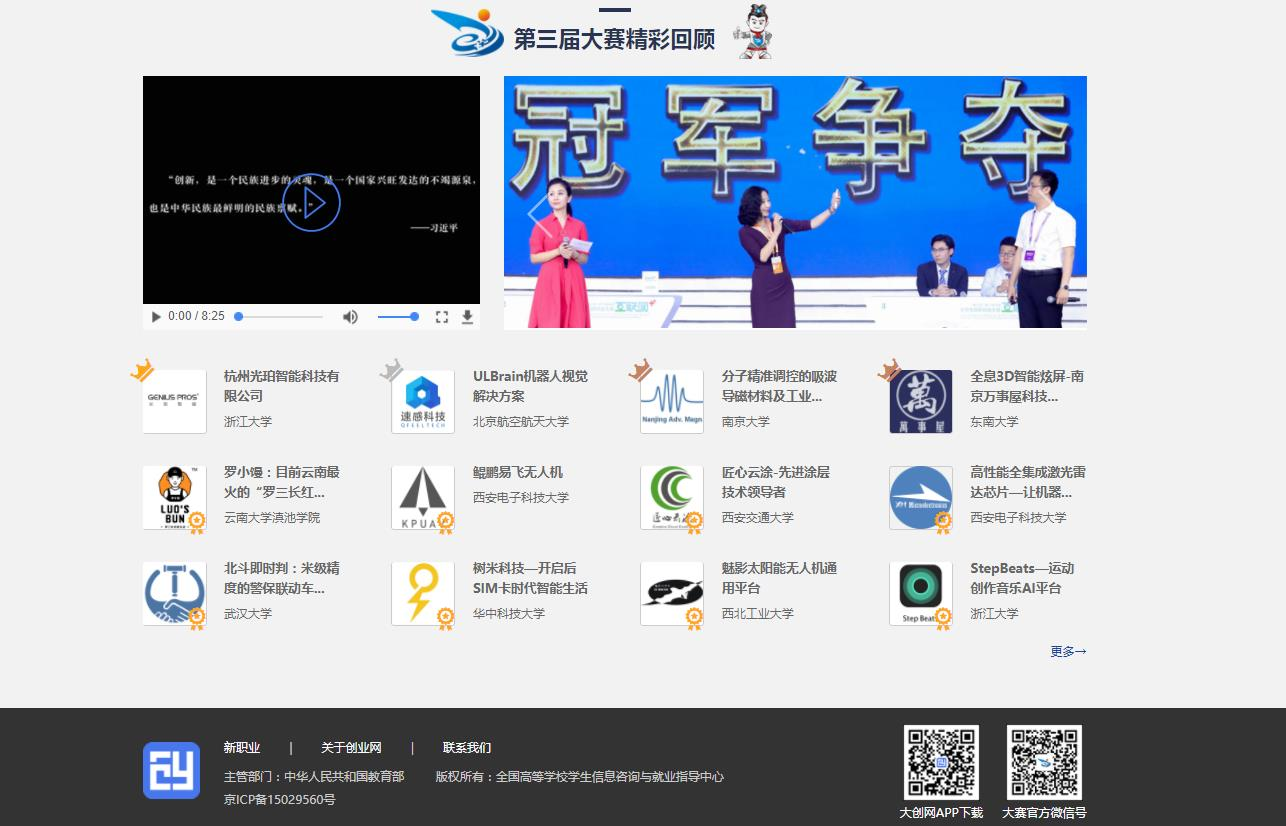
Task: Show previous slide with left carousel arrow
Action: [538, 212]
